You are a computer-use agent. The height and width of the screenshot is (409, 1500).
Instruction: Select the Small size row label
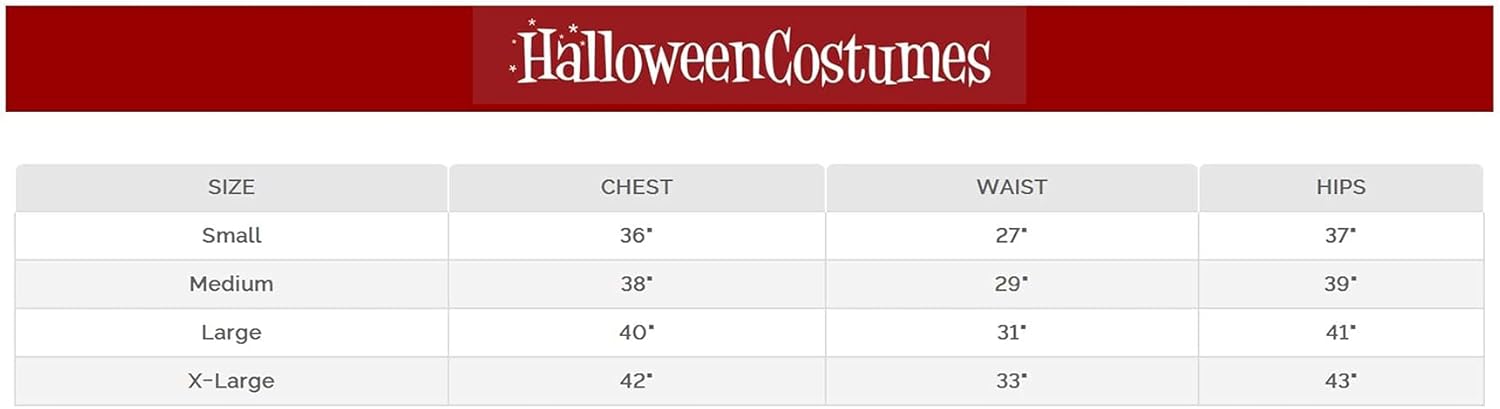231,236
